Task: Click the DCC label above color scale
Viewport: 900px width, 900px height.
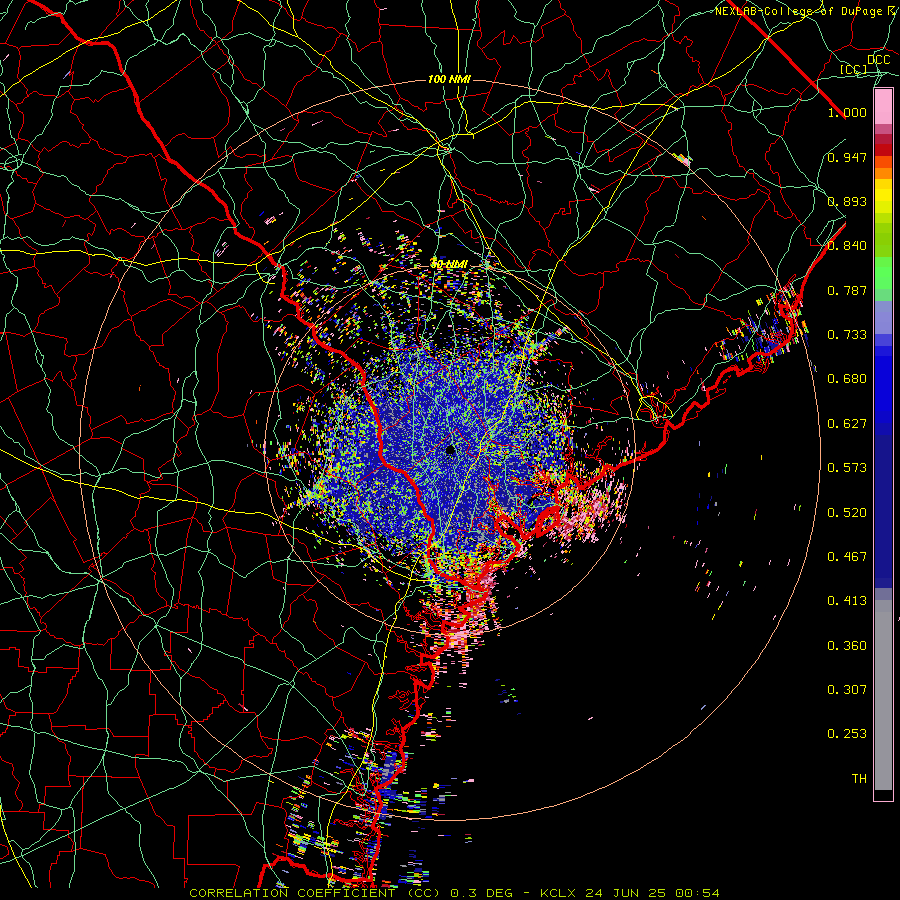Action: (x=878, y=60)
